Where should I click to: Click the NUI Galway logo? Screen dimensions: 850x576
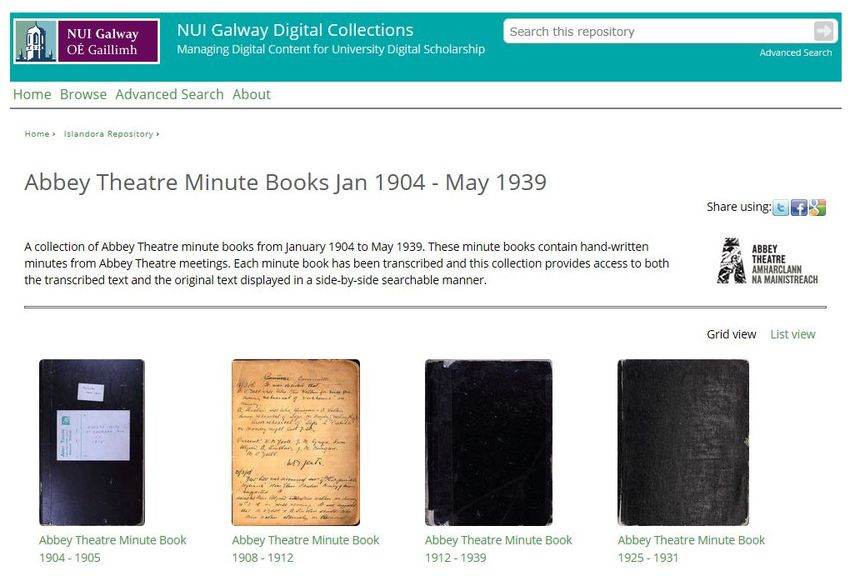click(87, 41)
